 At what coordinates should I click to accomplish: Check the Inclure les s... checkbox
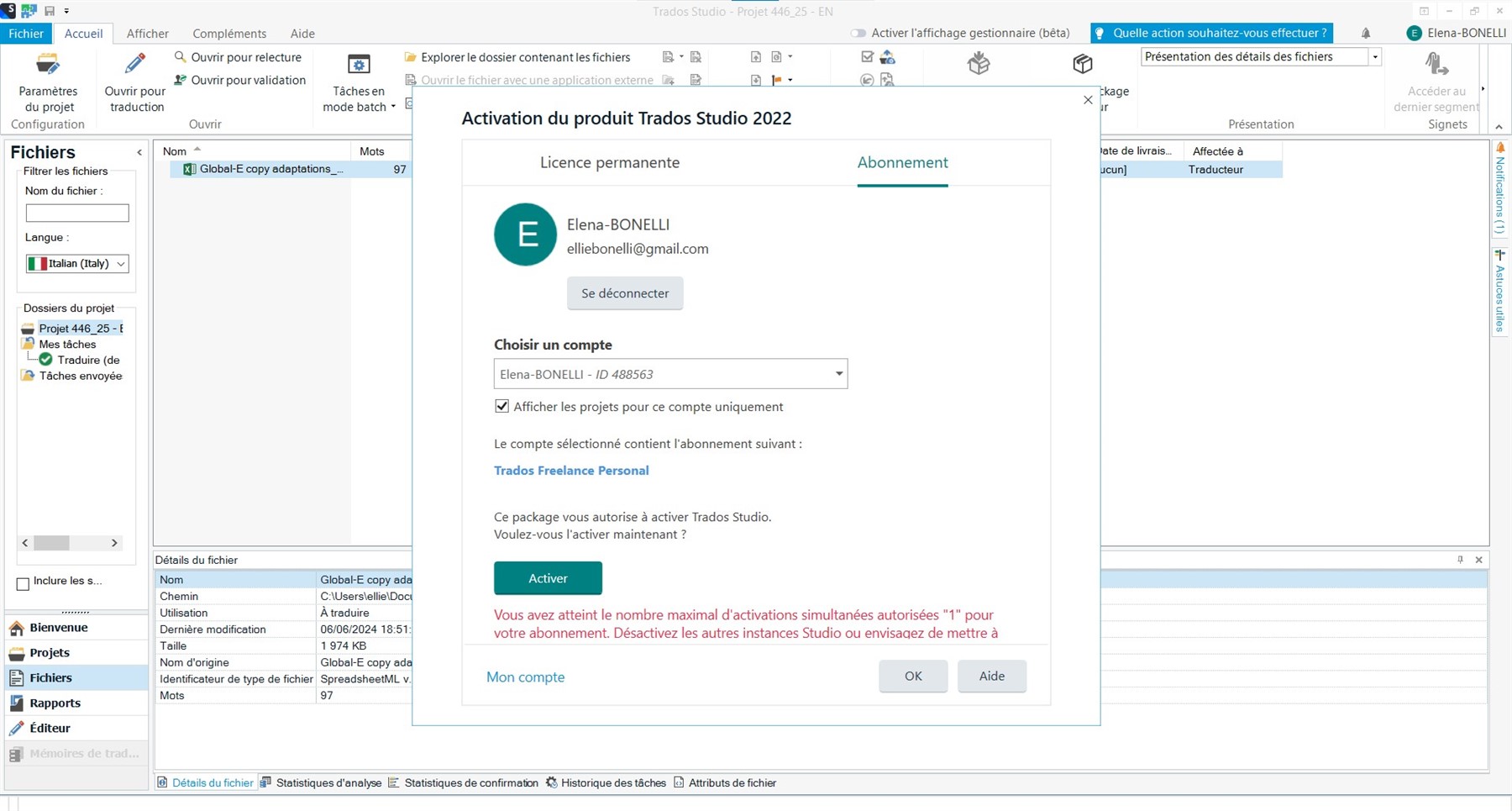click(24, 583)
